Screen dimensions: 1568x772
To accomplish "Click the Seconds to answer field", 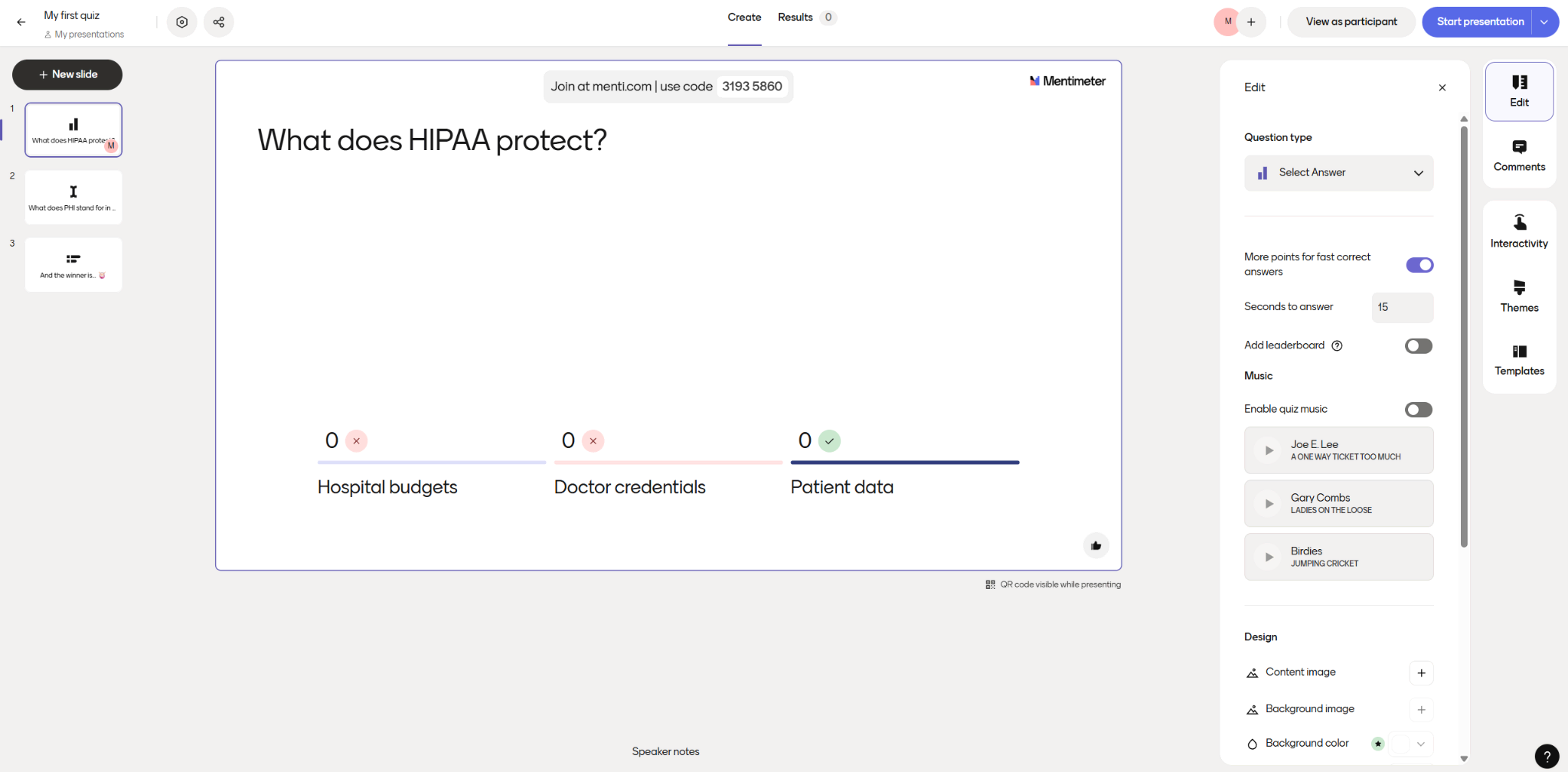I will point(1402,307).
